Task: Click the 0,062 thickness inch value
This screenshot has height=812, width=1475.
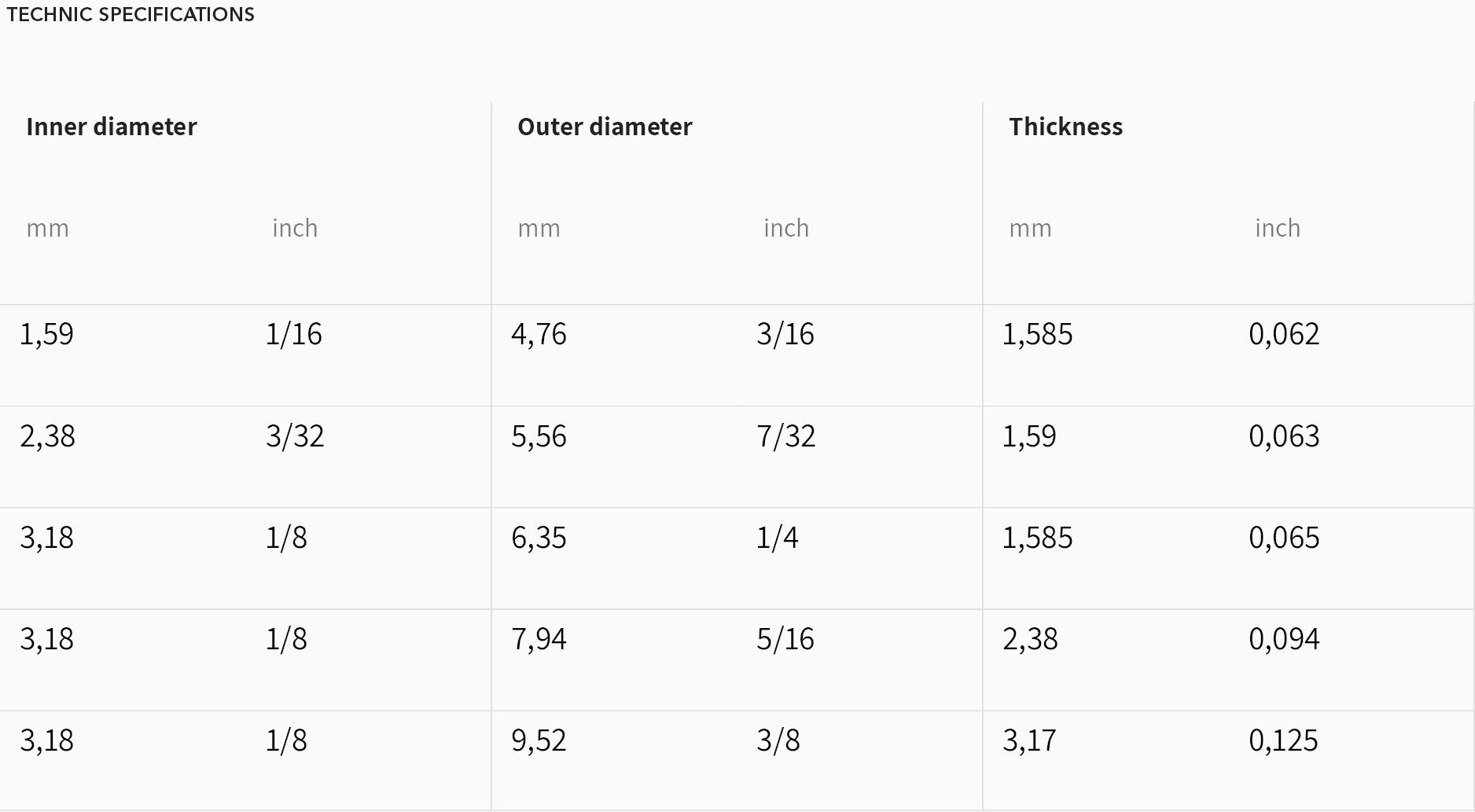Action: point(1284,334)
